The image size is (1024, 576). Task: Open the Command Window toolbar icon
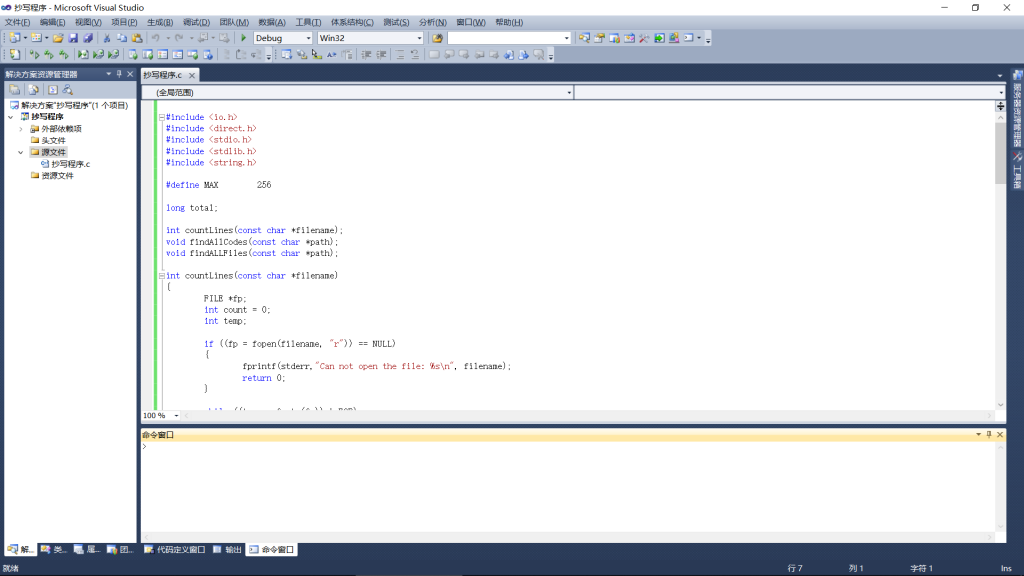[x=688, y=38]
